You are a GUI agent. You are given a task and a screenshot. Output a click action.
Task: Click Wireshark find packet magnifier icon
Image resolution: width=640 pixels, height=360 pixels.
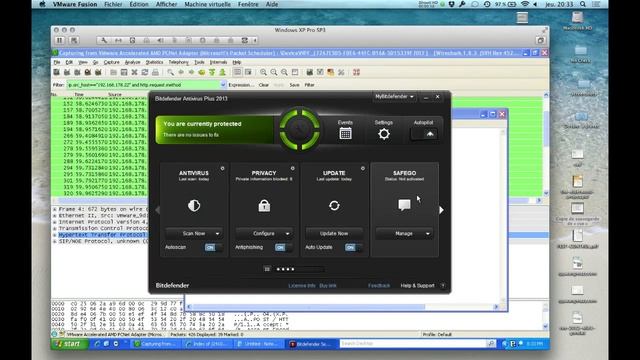[170, 72]
